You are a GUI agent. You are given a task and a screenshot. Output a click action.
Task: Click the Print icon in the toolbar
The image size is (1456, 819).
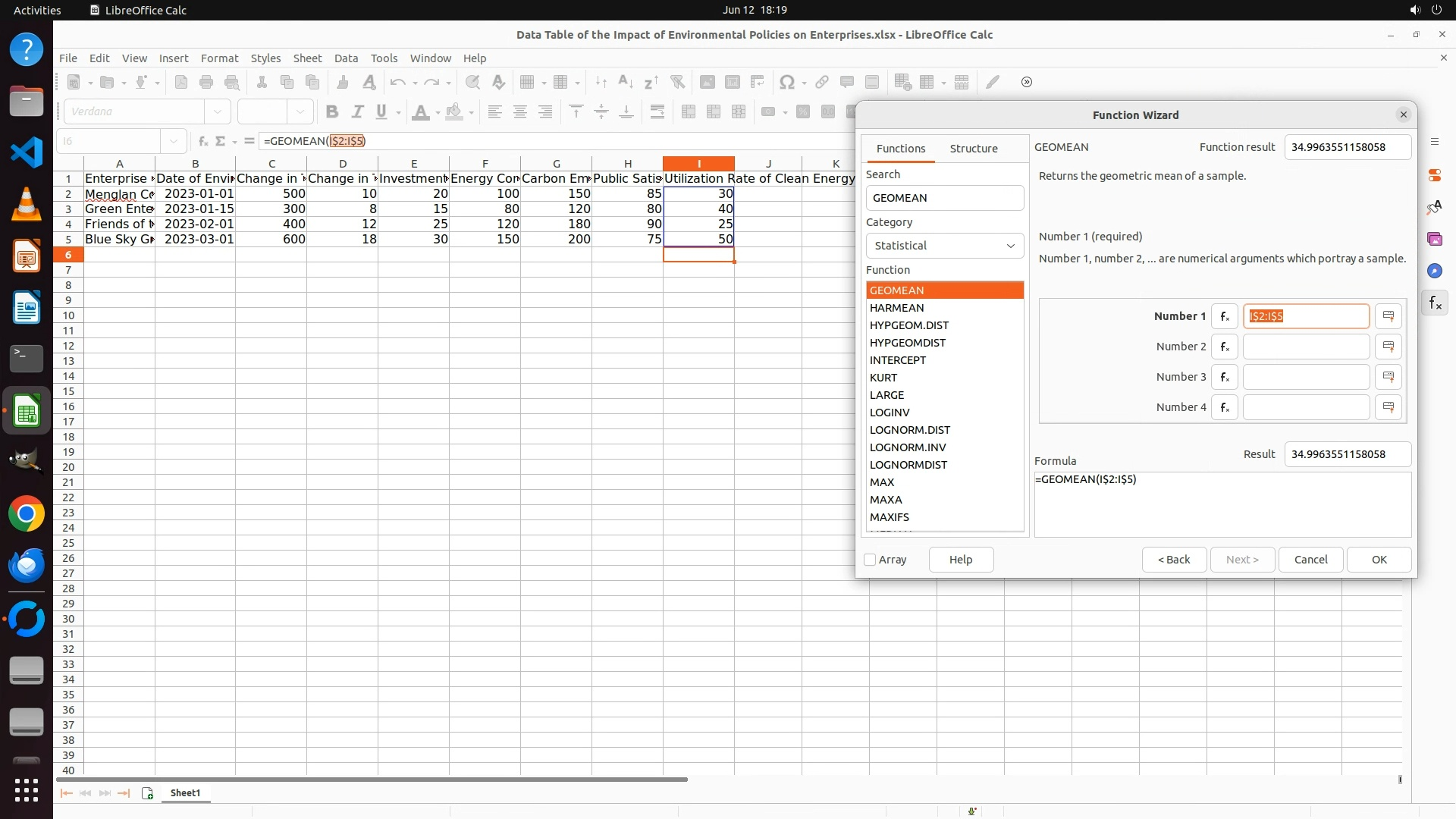pyautogui.click(x=206, y=82)
